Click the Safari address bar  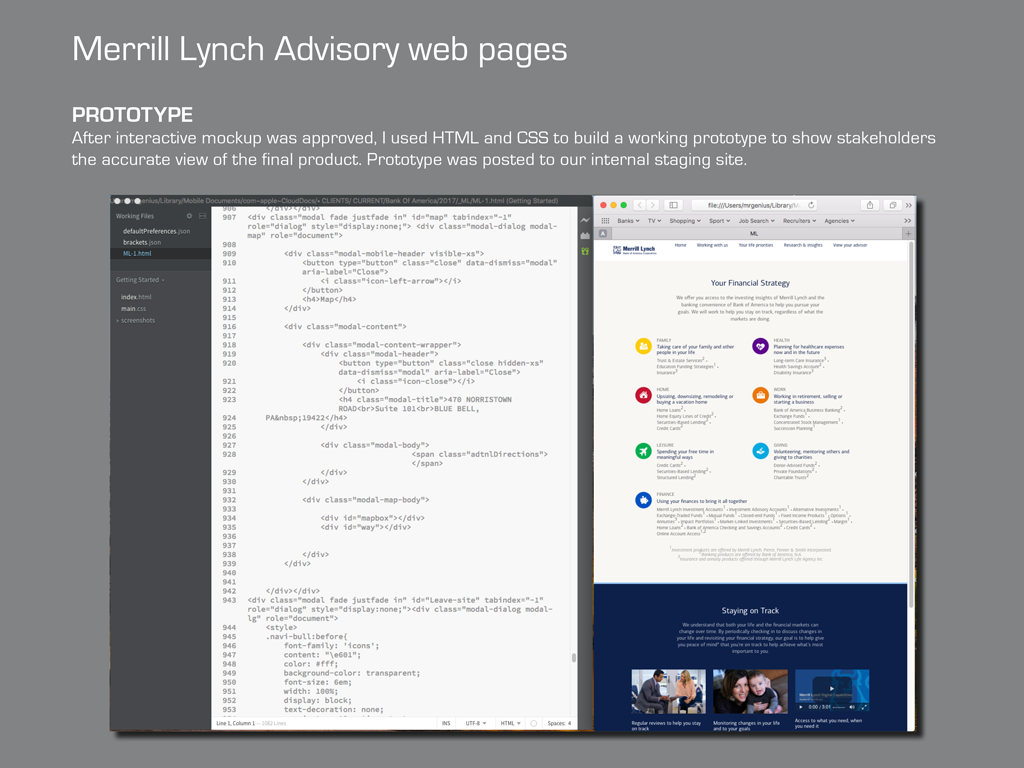(x=754, y=205)
